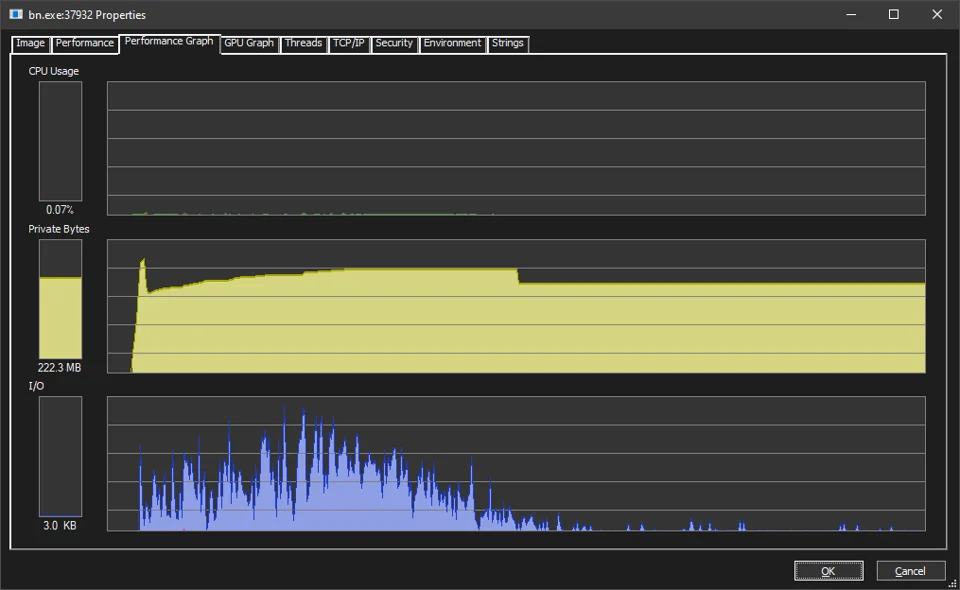Click the I/O history graph
This screenshot has height=590, width=960.
tap(516, 463)
